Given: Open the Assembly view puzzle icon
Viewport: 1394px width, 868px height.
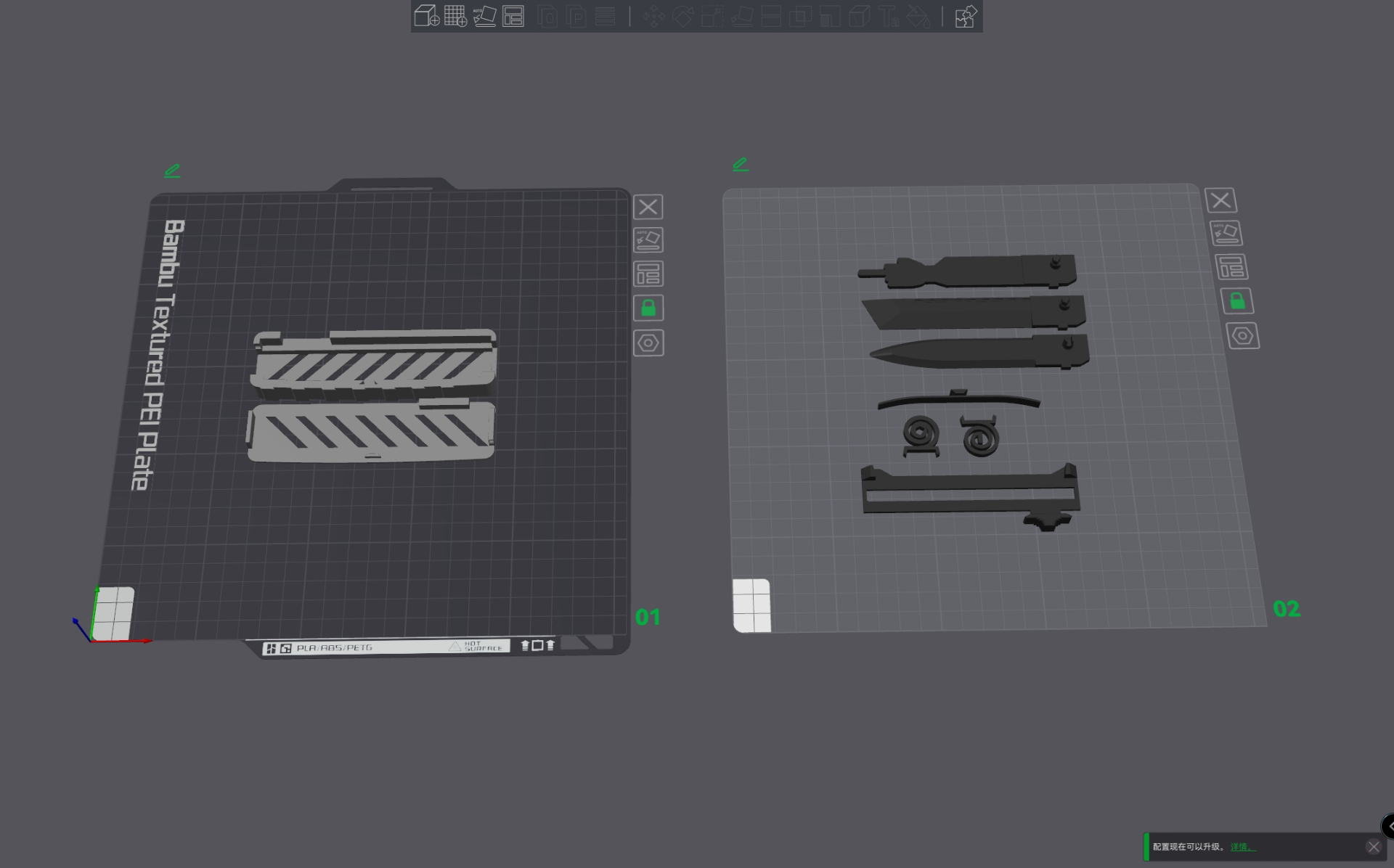Looking at the screenshot, I should pyautogui.click(x=966, y=16).
